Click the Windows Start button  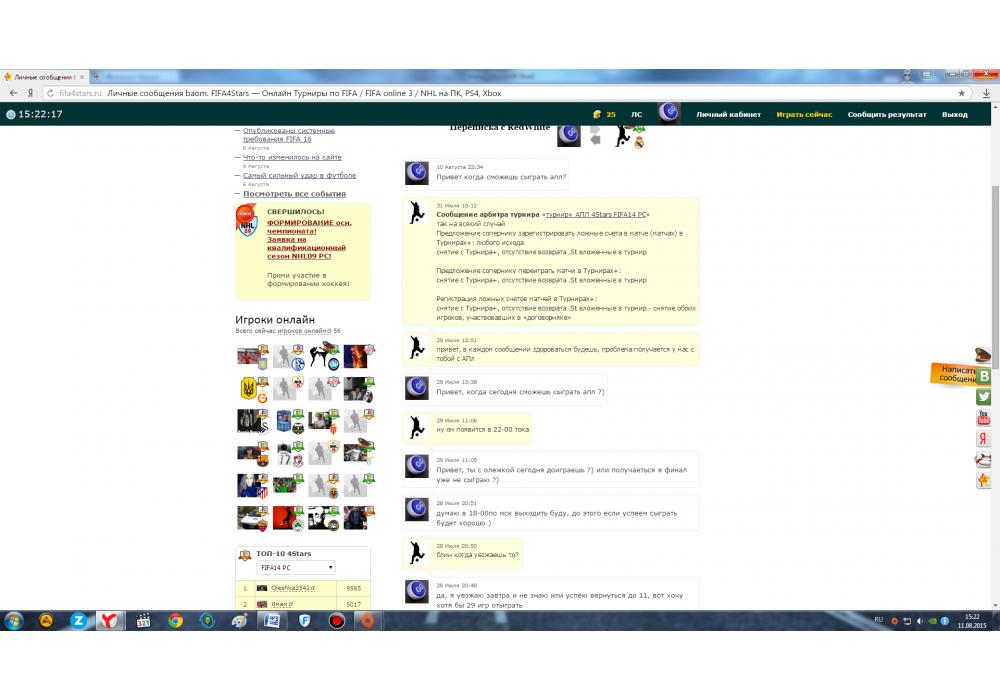tap(14, 620)
